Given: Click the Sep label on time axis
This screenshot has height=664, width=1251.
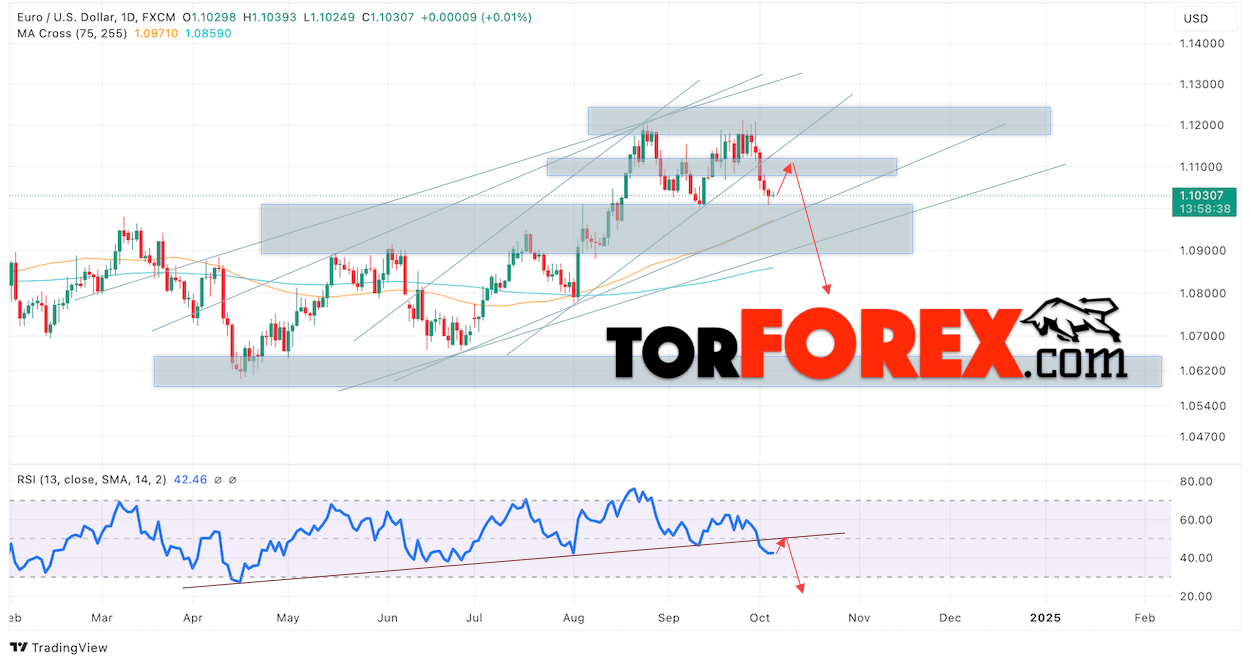Looking at the screenshot, I should [668, 618].
